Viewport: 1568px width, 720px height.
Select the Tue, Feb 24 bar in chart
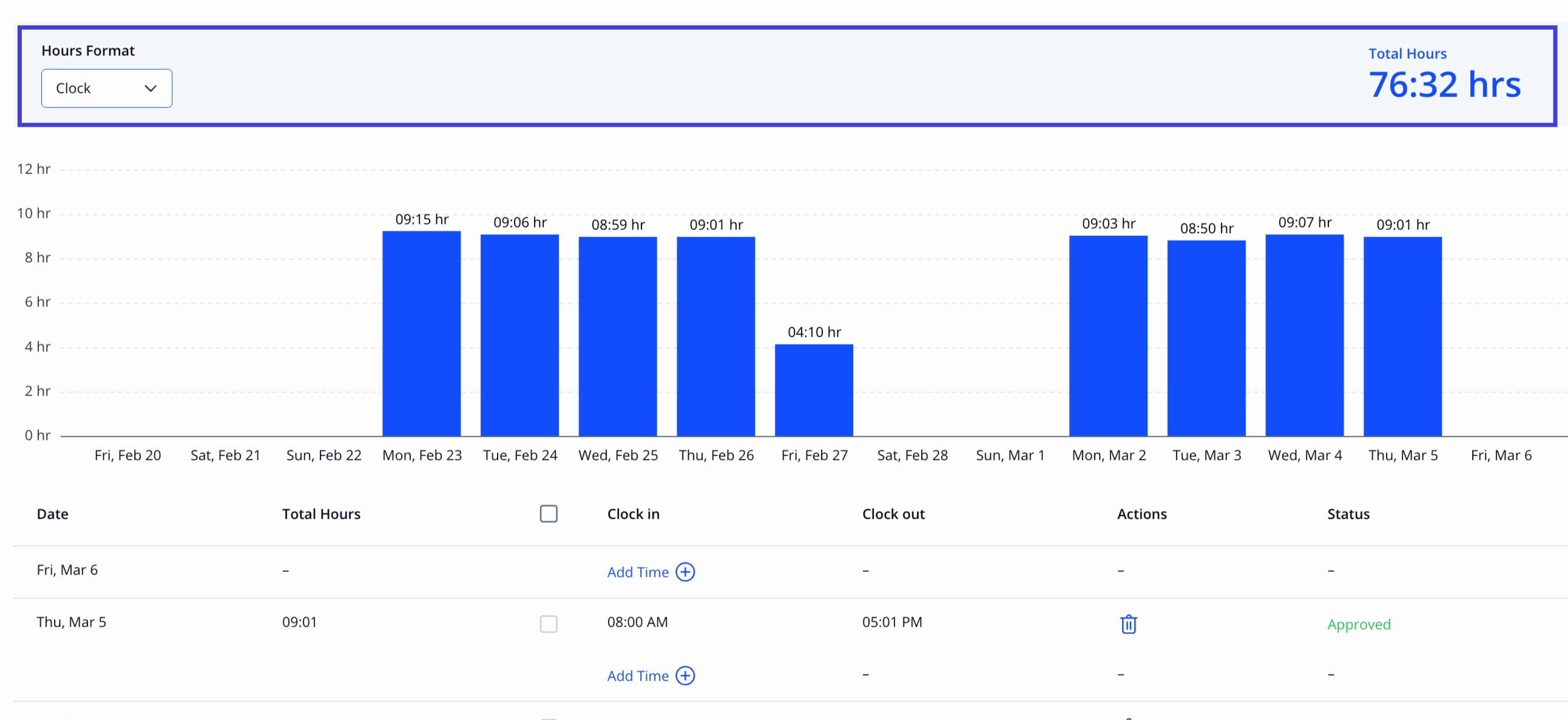[520, 335]
